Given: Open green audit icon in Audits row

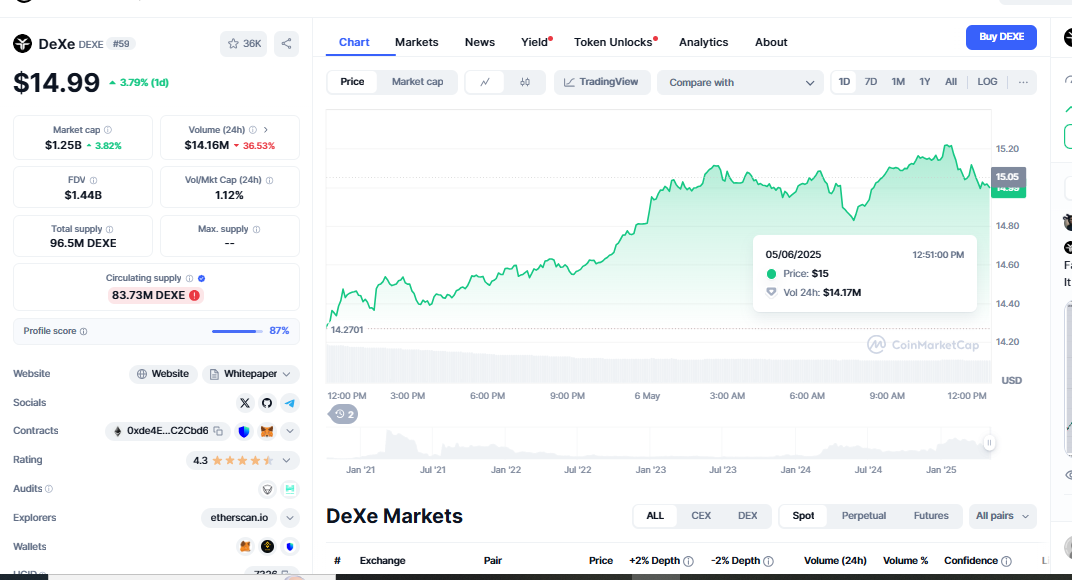Looking at the screenshot, I should (290, 490).
